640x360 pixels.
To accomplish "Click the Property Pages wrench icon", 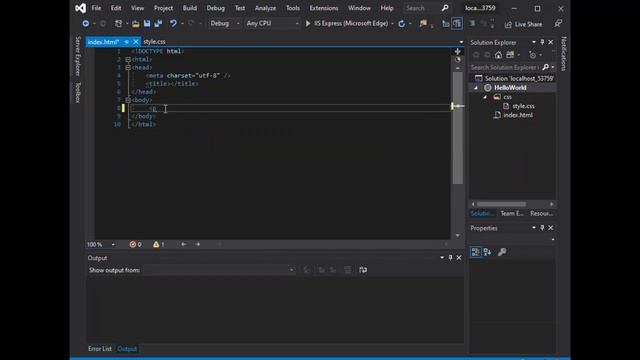I will click(502, 252).
